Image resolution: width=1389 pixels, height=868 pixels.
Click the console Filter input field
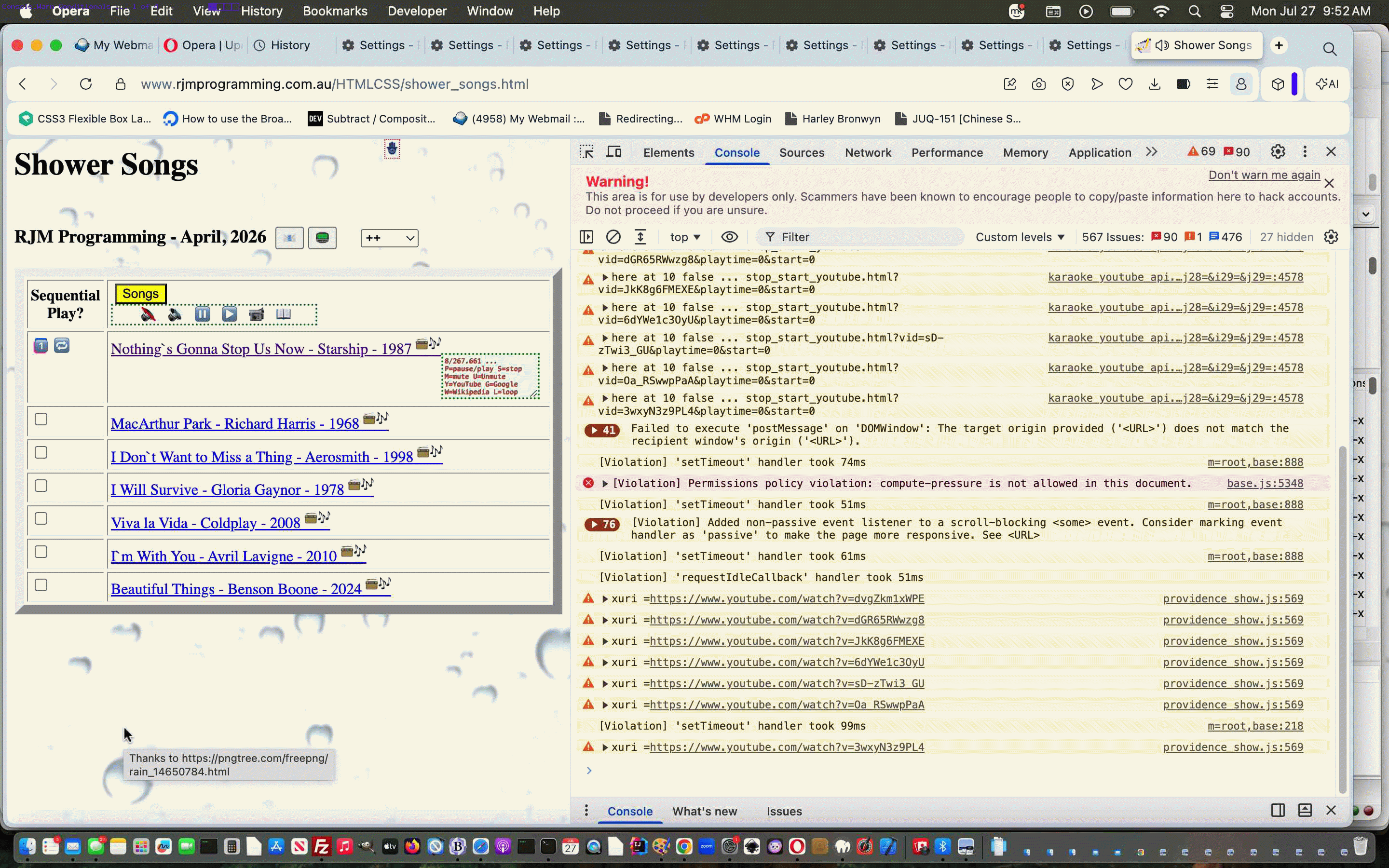point(860,237)
